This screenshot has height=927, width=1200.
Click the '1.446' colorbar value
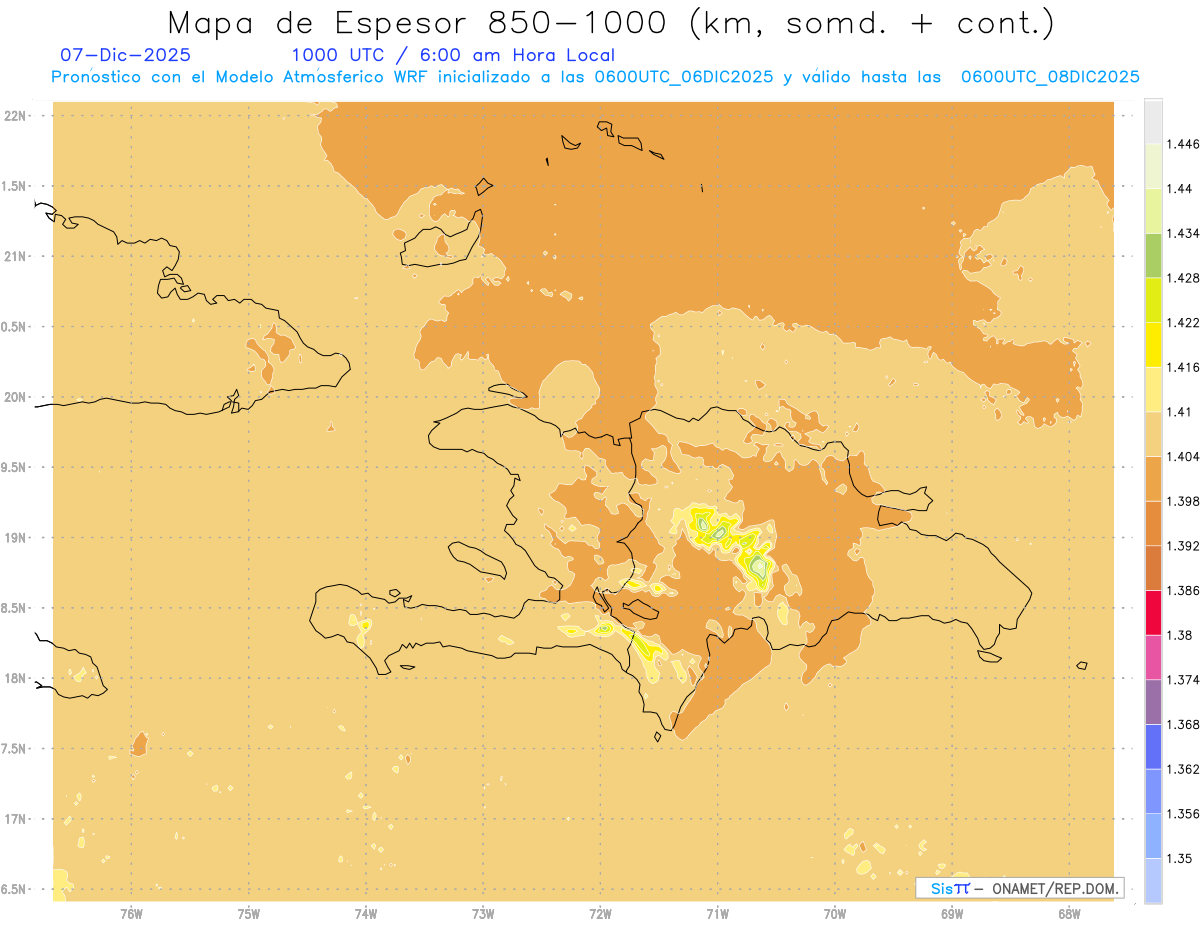point(1183,145)
